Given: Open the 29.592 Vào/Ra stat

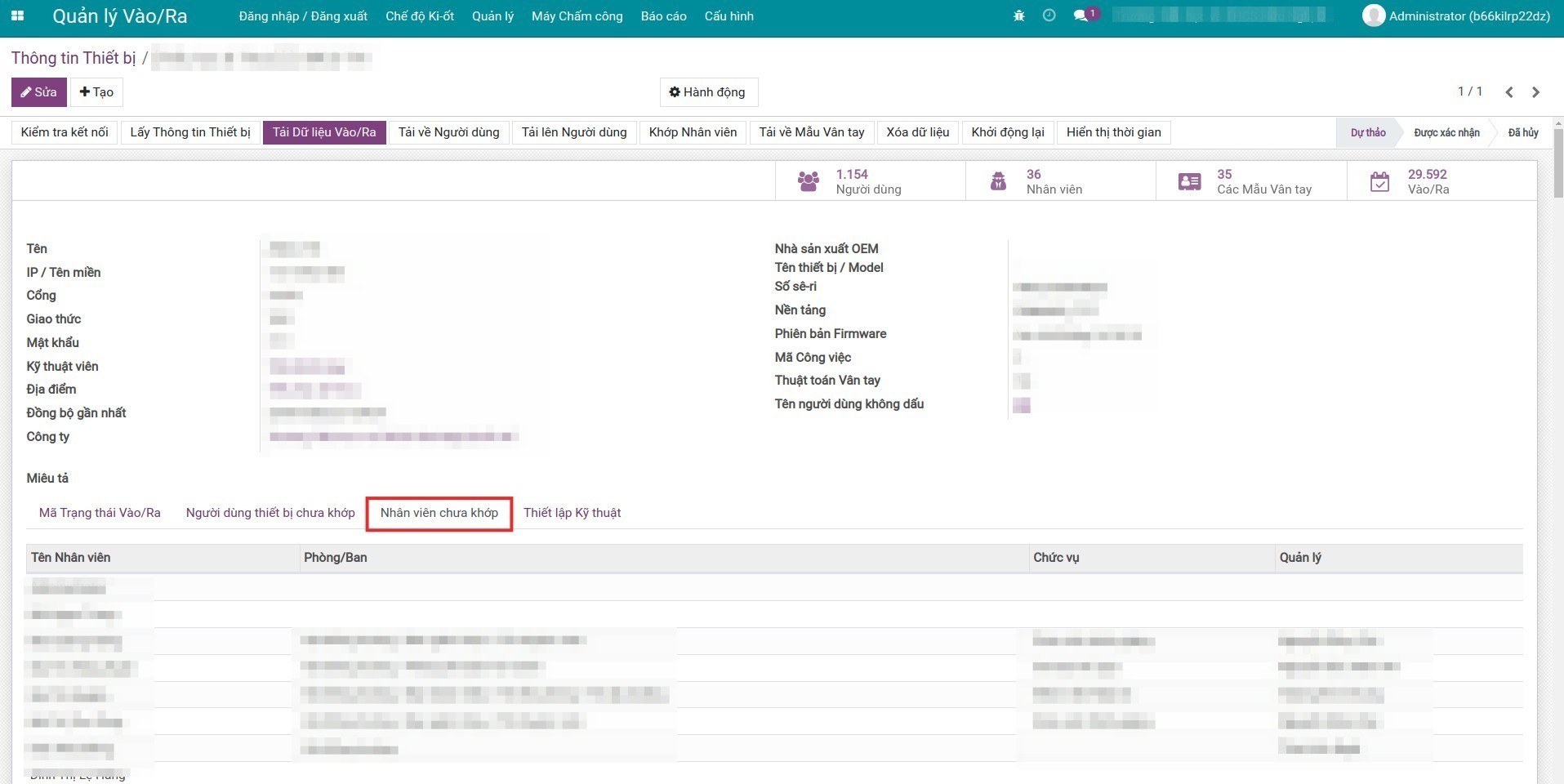Looking at the screenshot, I should 1441,181.
